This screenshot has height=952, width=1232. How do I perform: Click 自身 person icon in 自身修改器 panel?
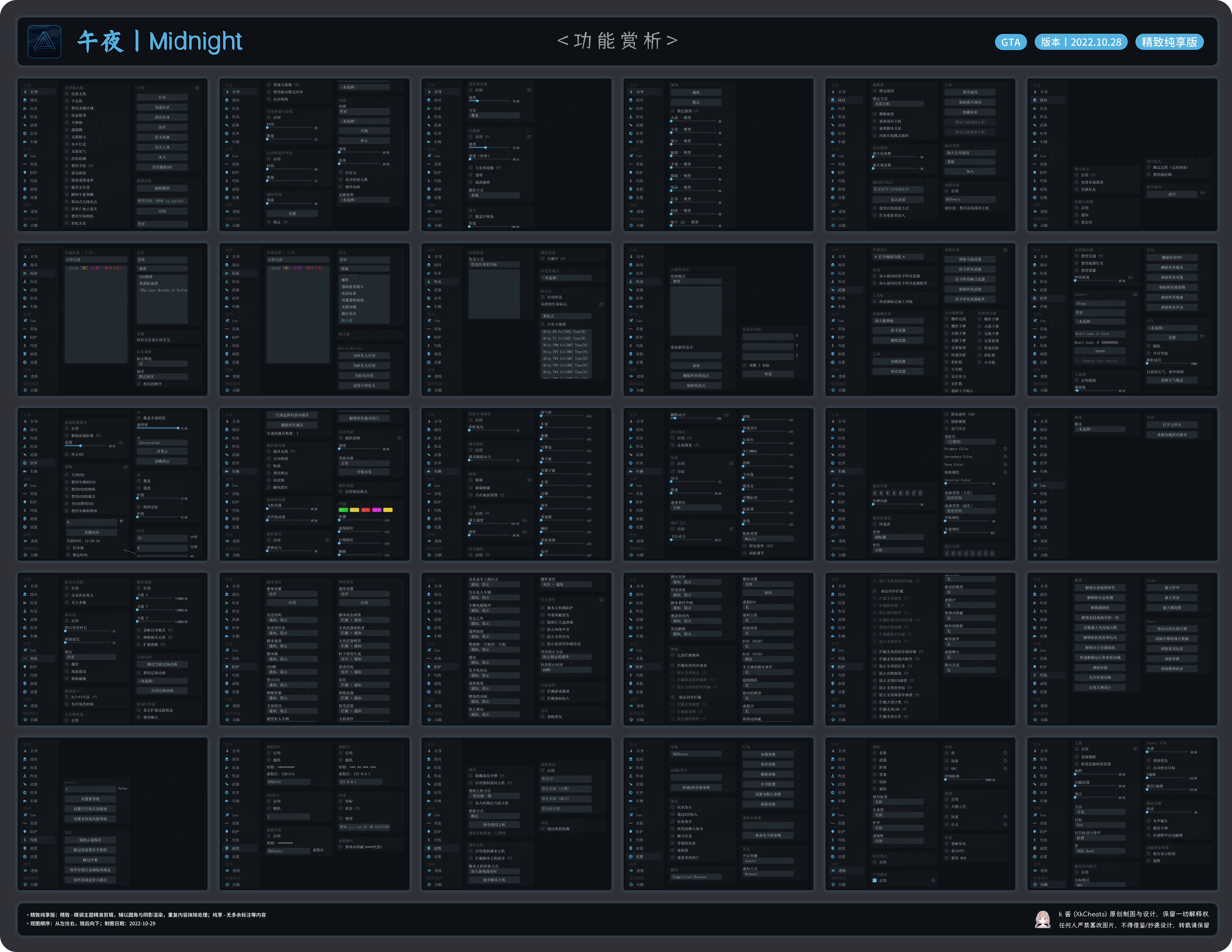pyautogui.click(x=25, y=91)
